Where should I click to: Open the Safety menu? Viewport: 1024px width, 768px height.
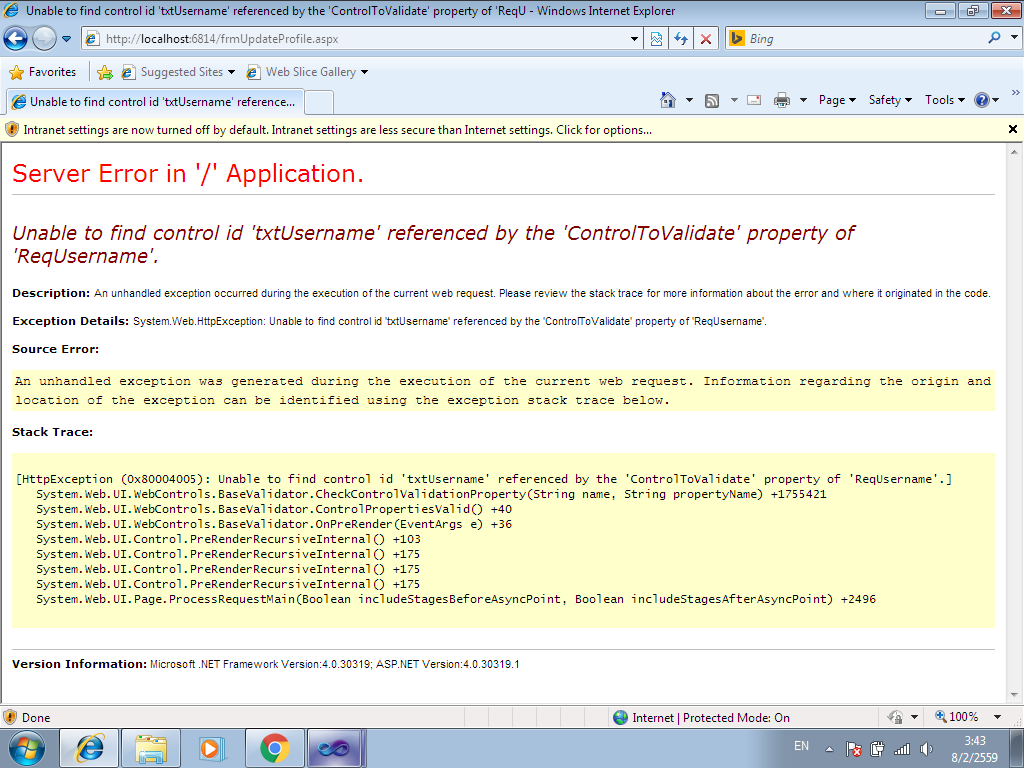[889, 100]
